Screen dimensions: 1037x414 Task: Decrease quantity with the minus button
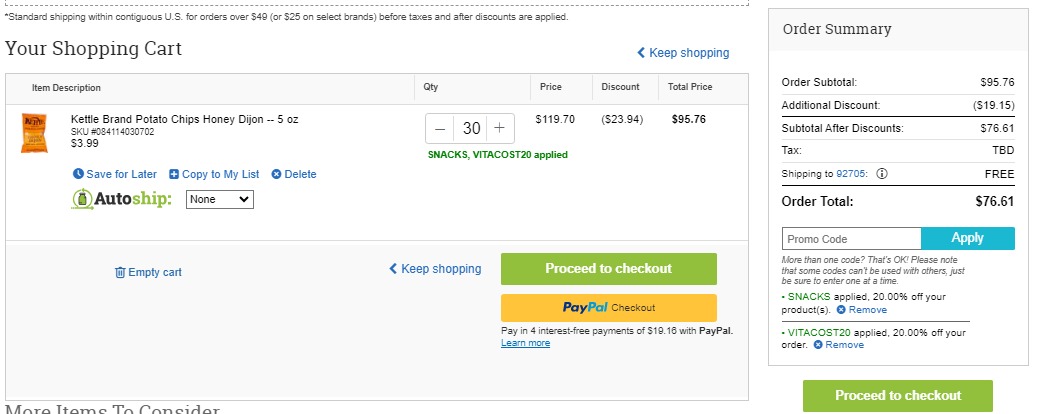pos(440,128)
